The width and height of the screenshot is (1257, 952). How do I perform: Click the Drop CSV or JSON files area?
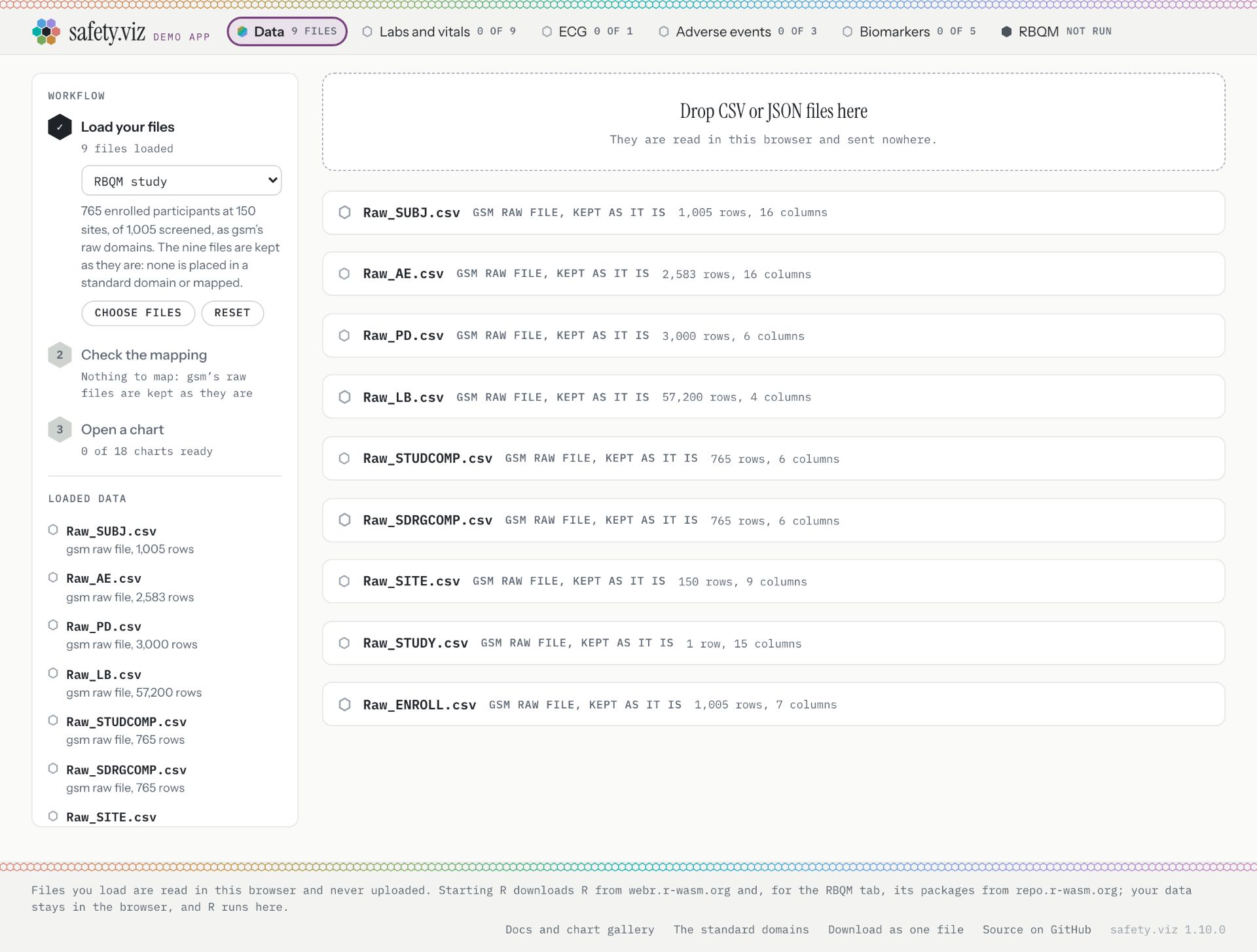point(773,122)
